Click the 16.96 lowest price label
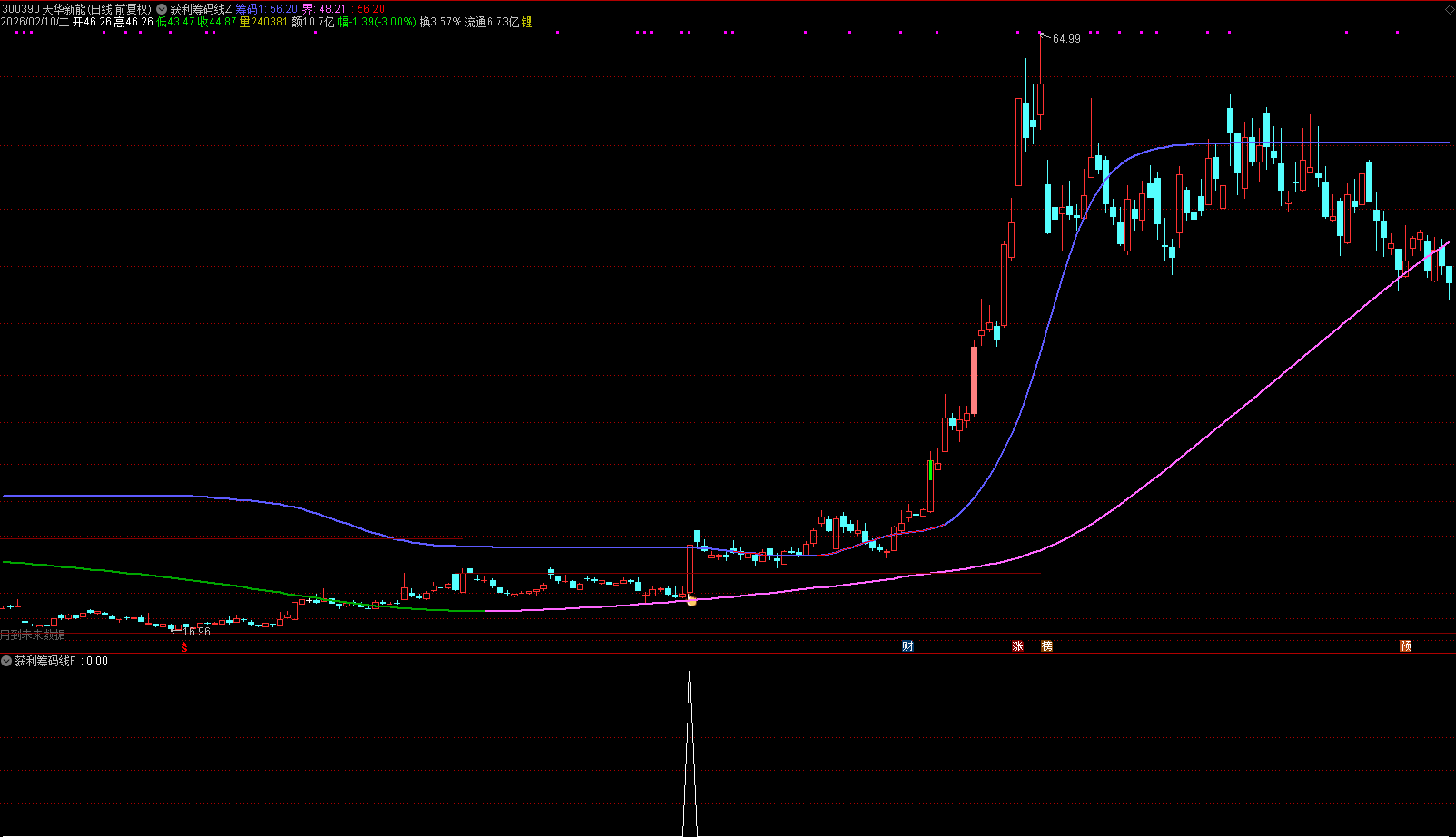1456x837 pixels. tap(196, 632)
